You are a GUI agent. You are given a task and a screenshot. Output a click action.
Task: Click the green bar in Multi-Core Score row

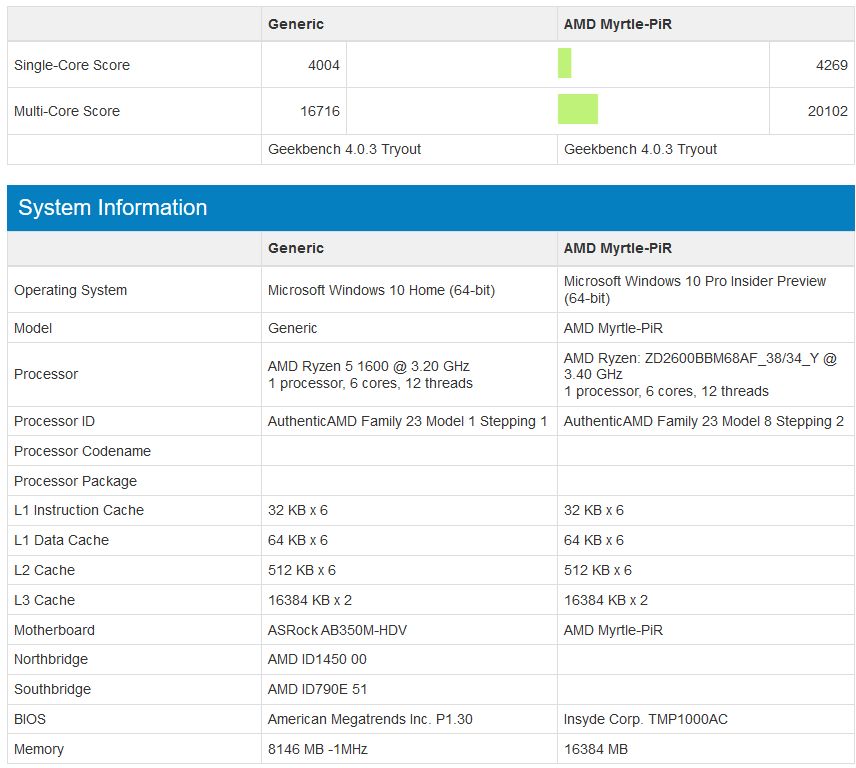578,109
